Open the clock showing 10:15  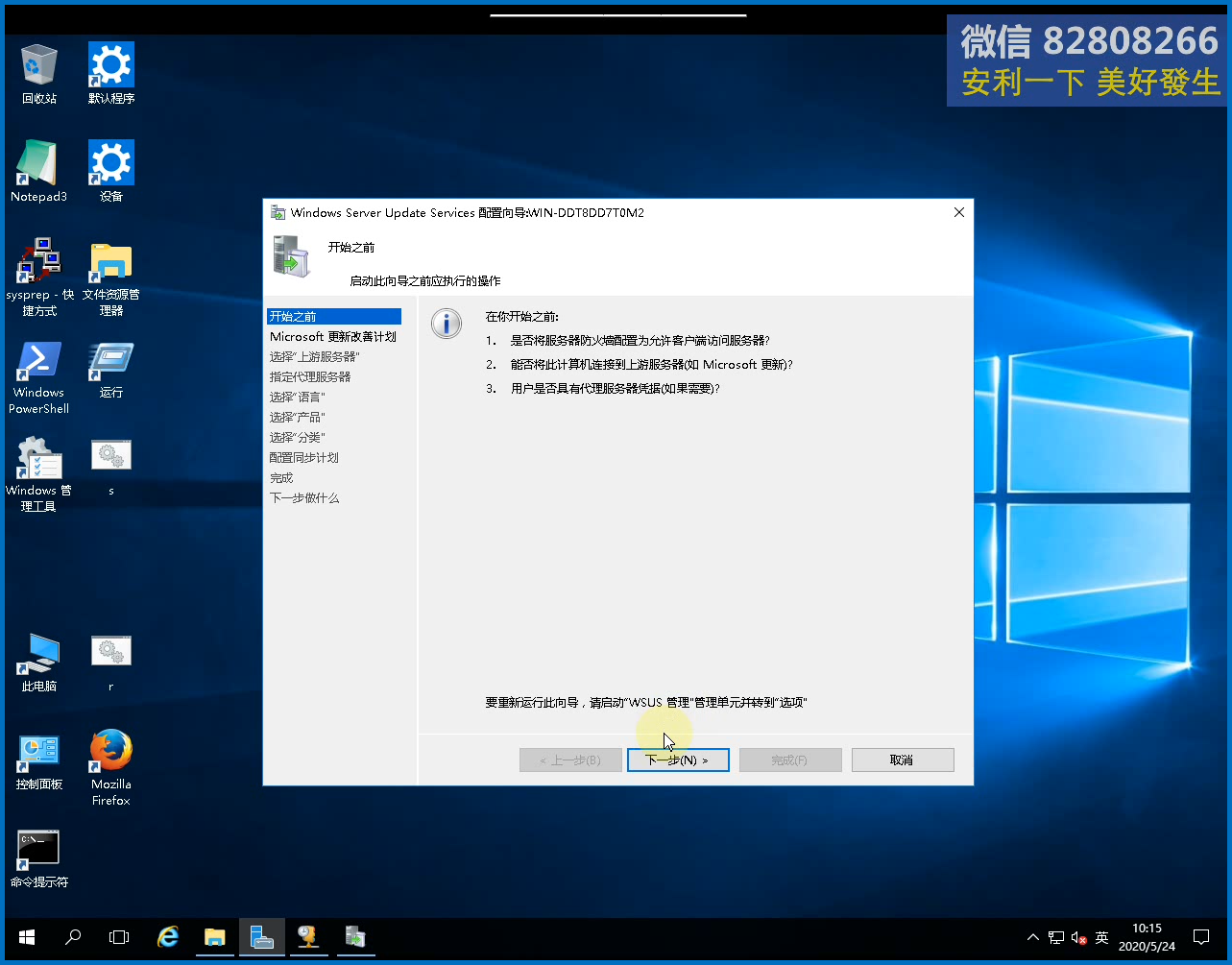pos(1147,937)
